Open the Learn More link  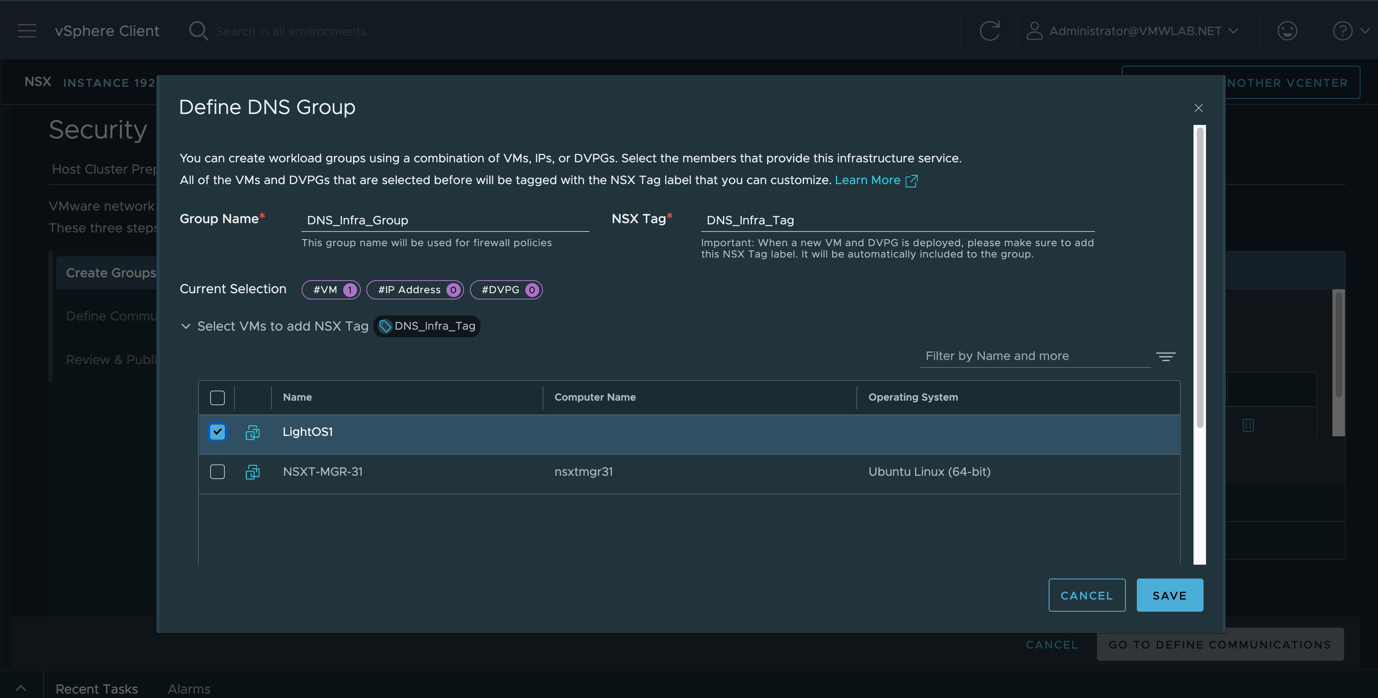click(876, 180)
